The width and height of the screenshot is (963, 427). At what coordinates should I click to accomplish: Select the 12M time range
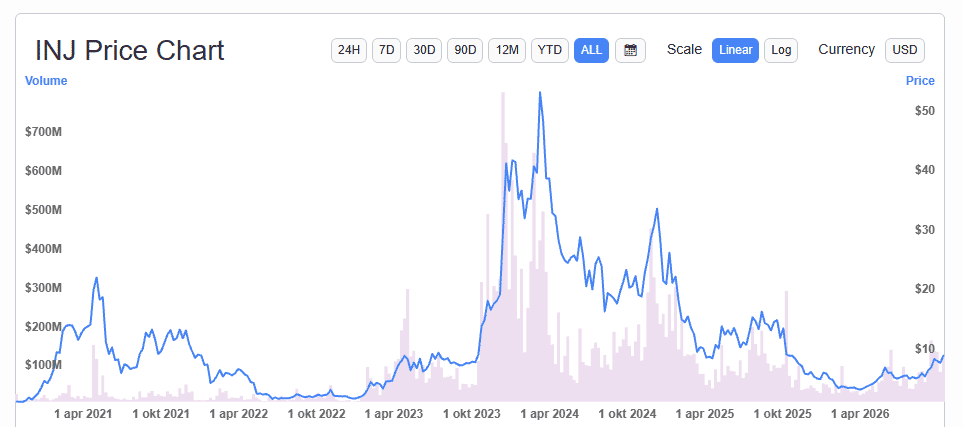pyautogui.click(x=507, y=50)
